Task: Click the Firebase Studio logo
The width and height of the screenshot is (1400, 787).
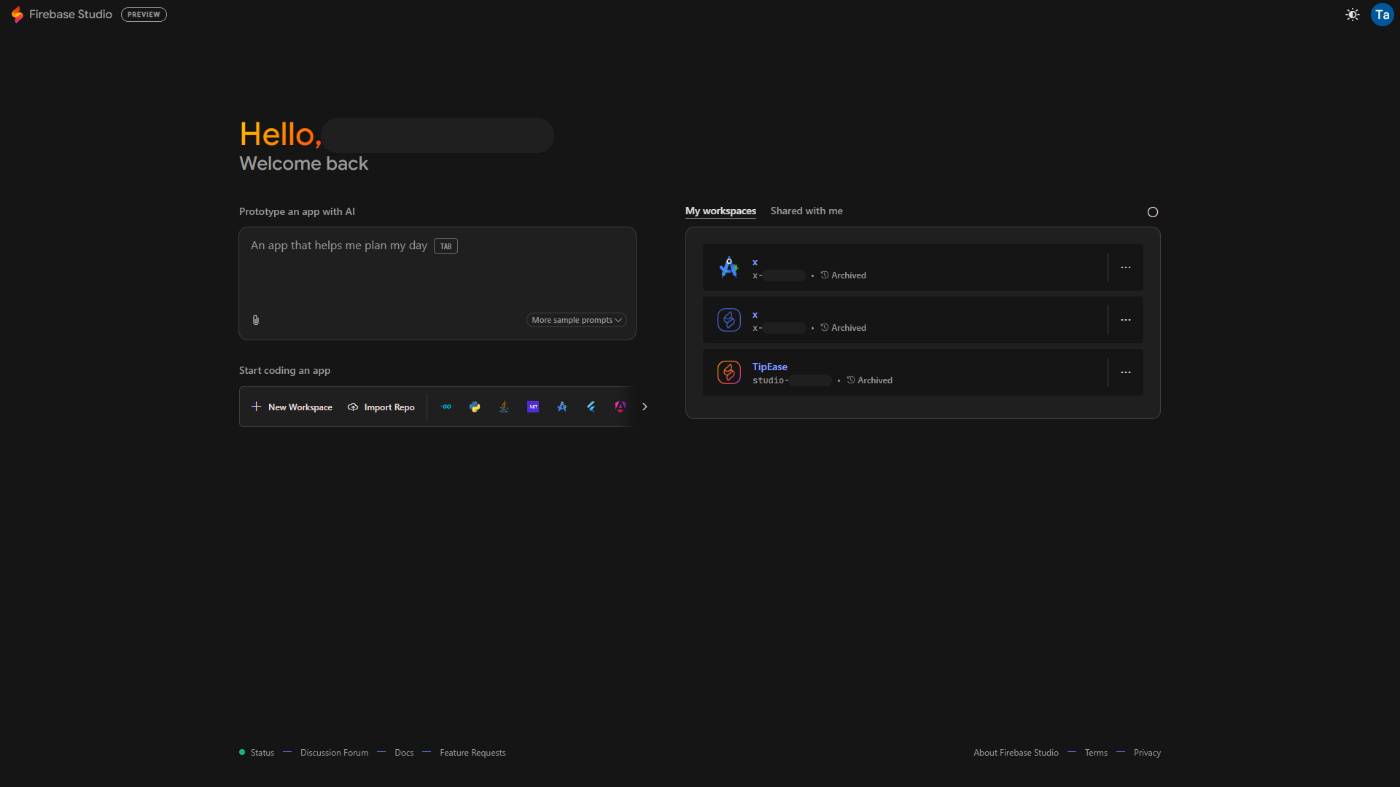Action: click(x=17, y=15)
